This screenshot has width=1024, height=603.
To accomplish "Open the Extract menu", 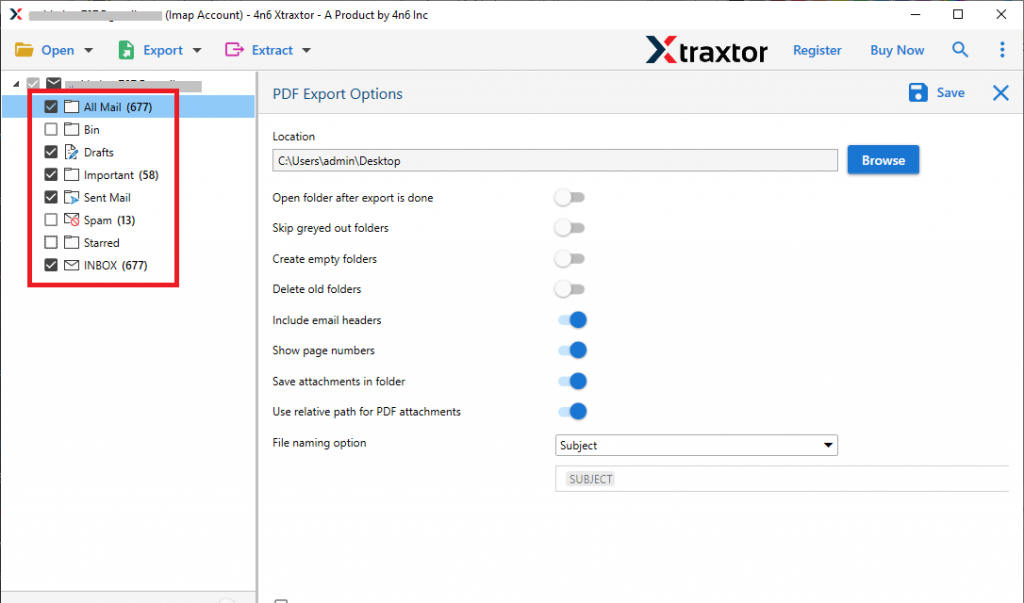I will [x=268, y=50].
